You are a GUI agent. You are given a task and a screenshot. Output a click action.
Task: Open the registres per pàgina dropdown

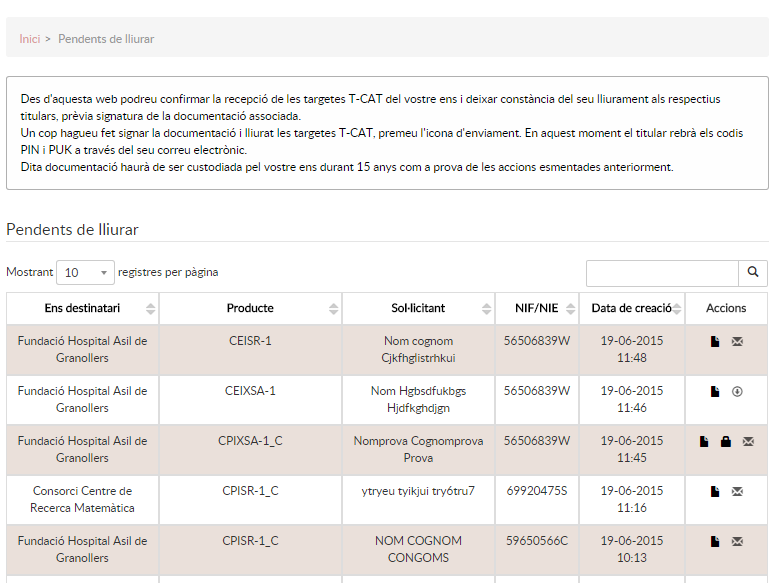(85, 273)
